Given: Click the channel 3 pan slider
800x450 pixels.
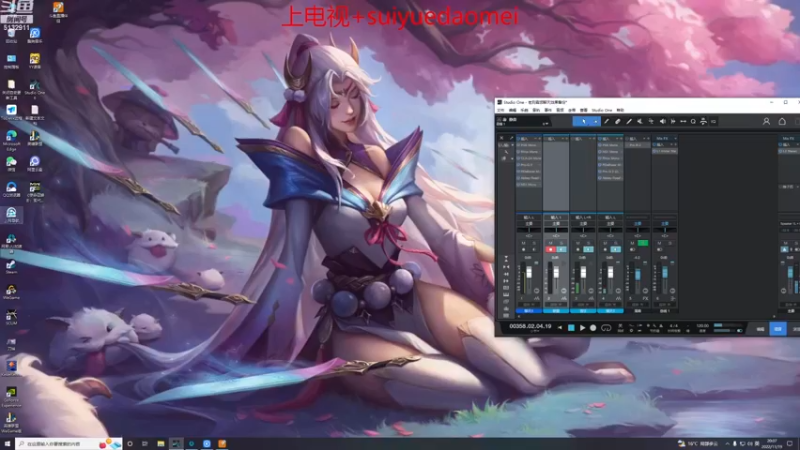Looking at the screenshot, I should click(x=583, y=230).
